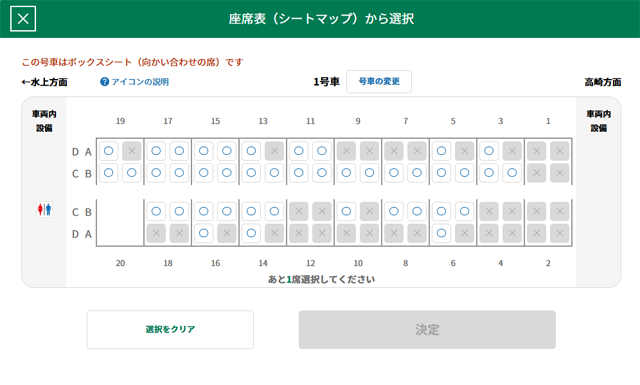Select available seat B in box 11
This screenshot has height=385, width=640.
click(x=322, y=173)
